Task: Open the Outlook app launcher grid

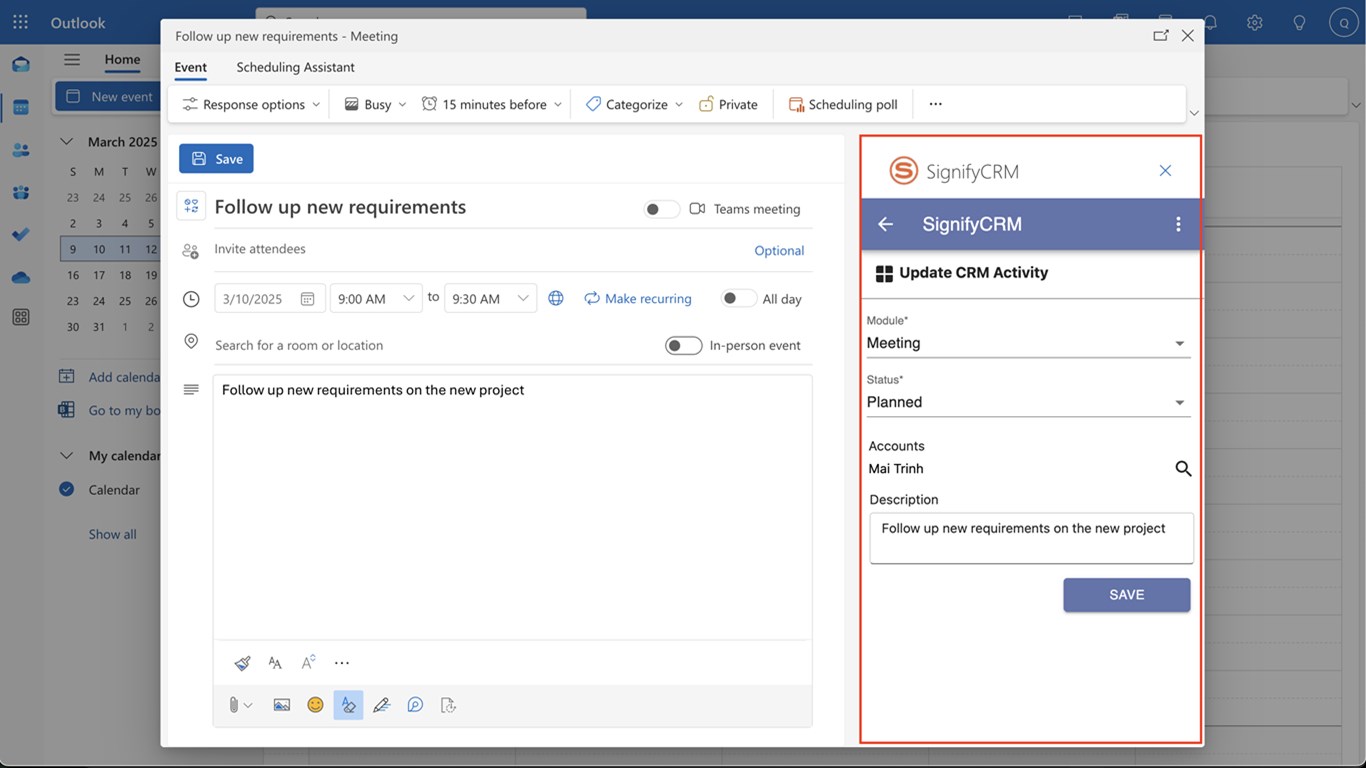Action: [x=20, y=22]
